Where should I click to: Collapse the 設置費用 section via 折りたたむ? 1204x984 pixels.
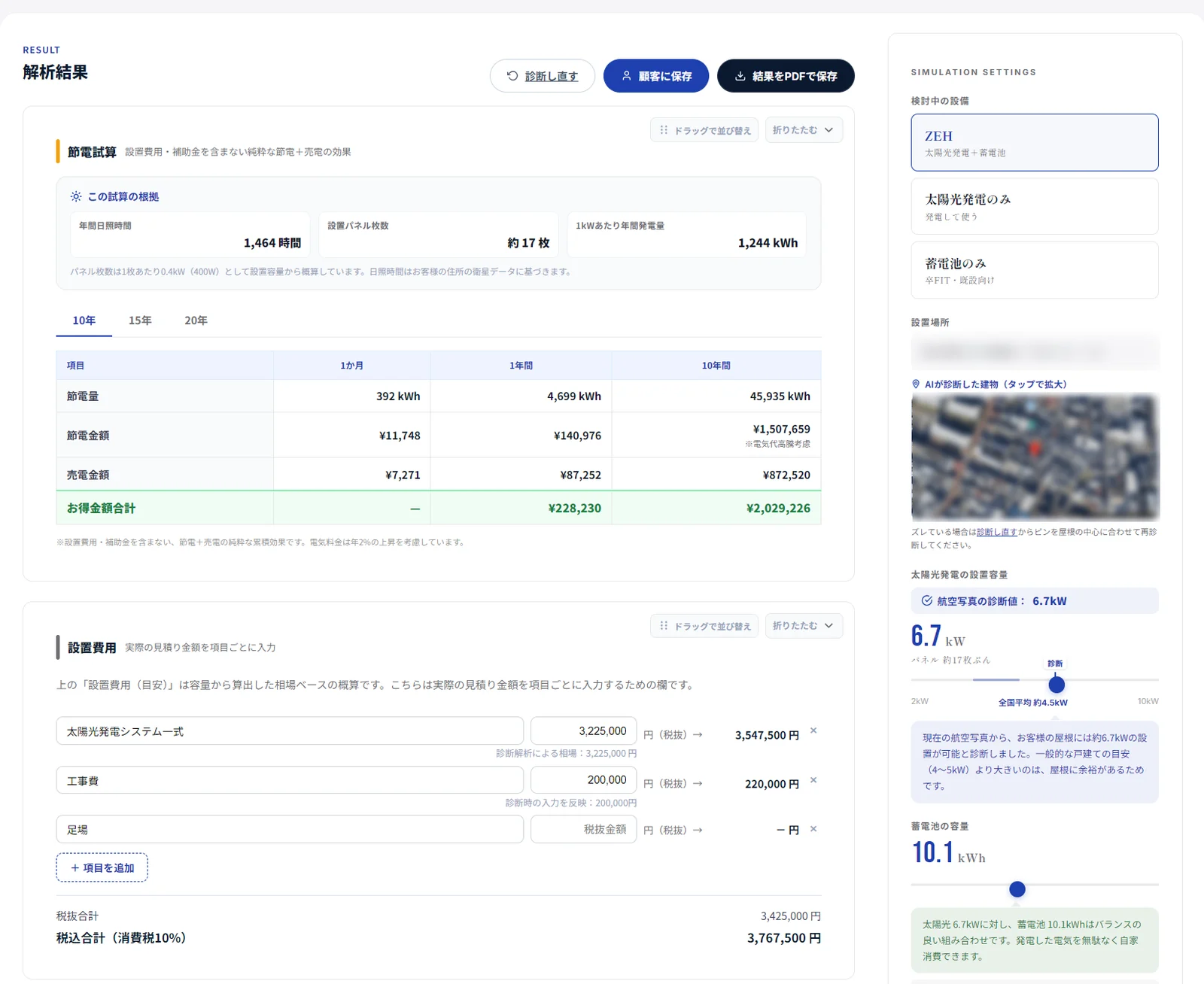click(804, 626)
